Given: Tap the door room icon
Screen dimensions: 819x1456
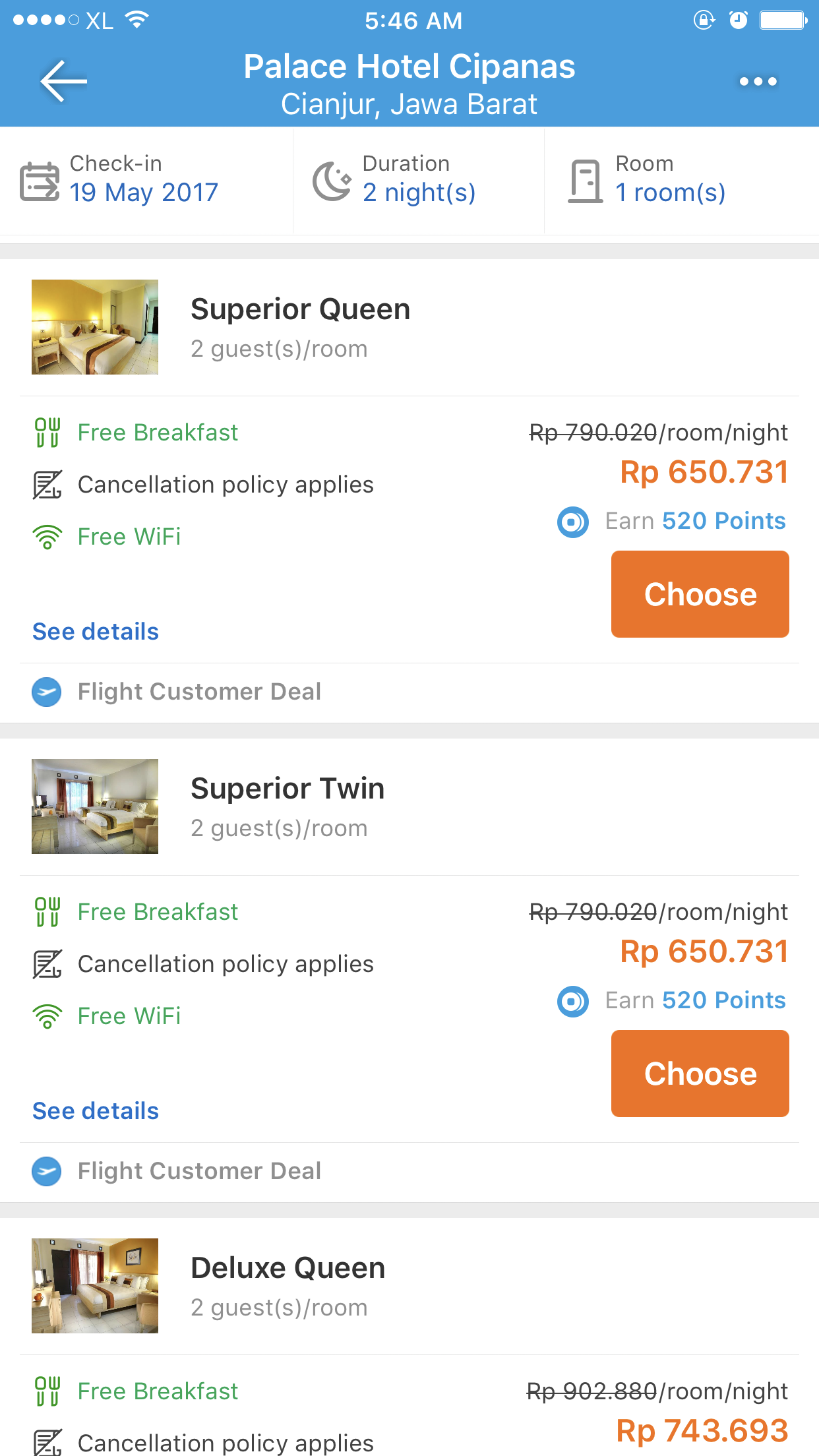Looking at the screenshot, I should tap(585, 181).
